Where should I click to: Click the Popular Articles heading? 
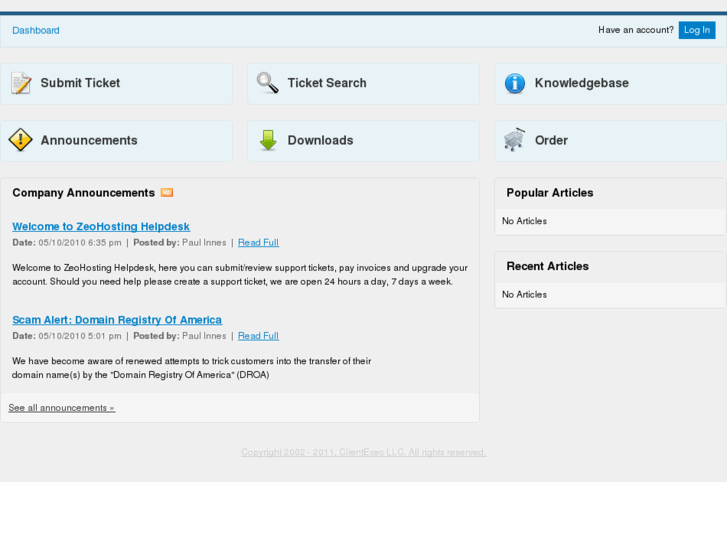point(550,193)
